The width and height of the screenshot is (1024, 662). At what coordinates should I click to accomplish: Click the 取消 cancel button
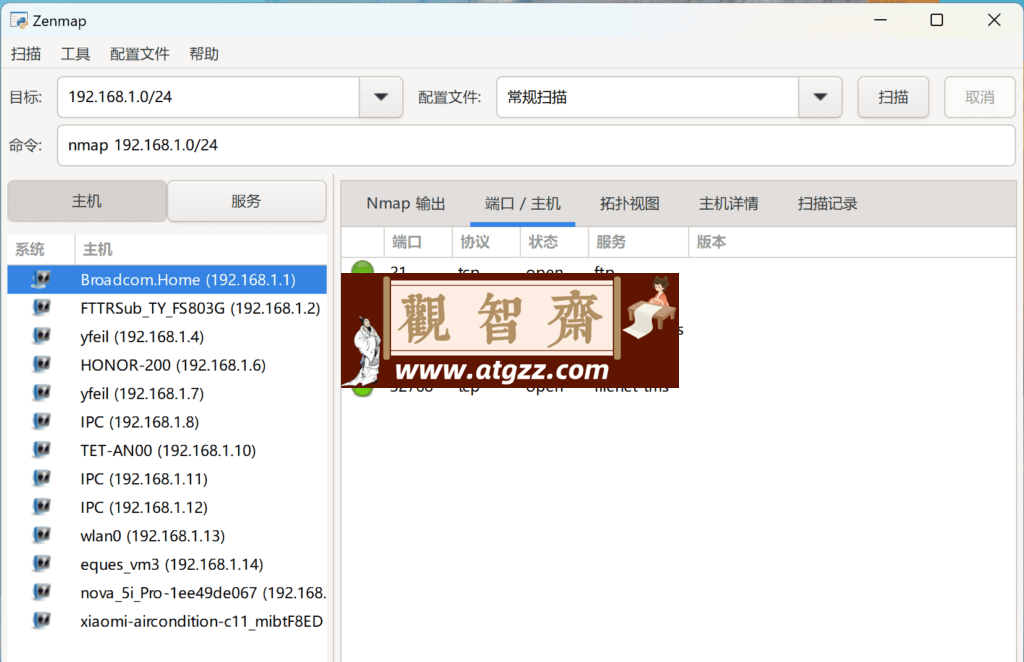[x=980, y=97]
